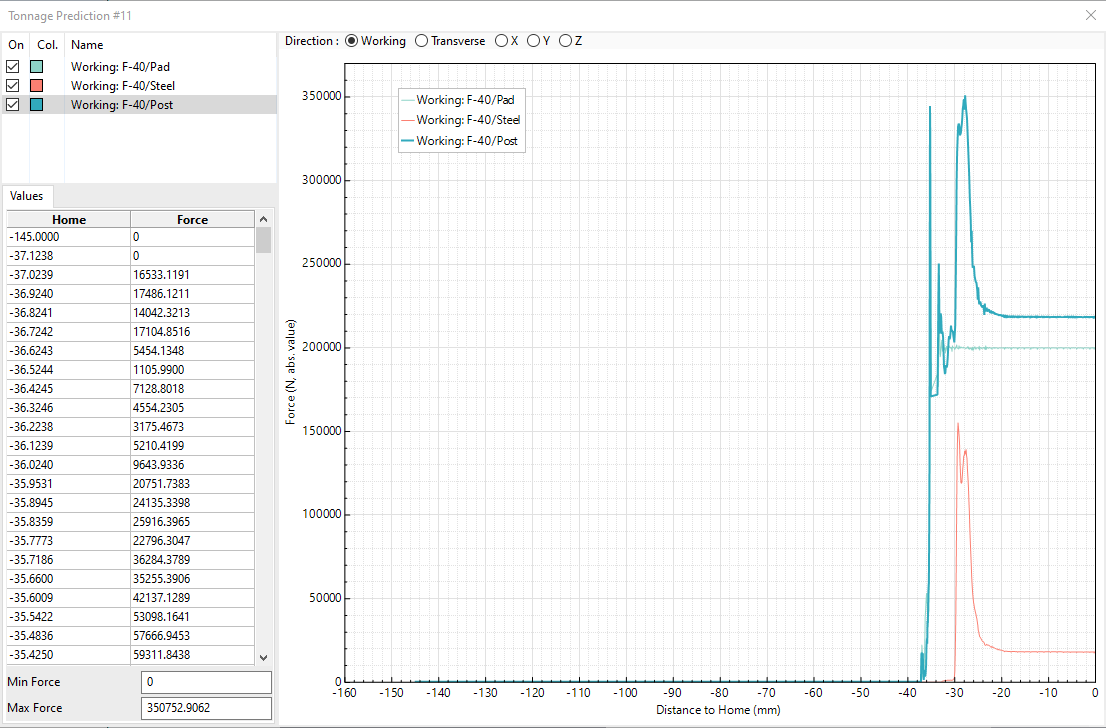
Task: Select Force cell 7128.8018
Action: pos(193,389)
